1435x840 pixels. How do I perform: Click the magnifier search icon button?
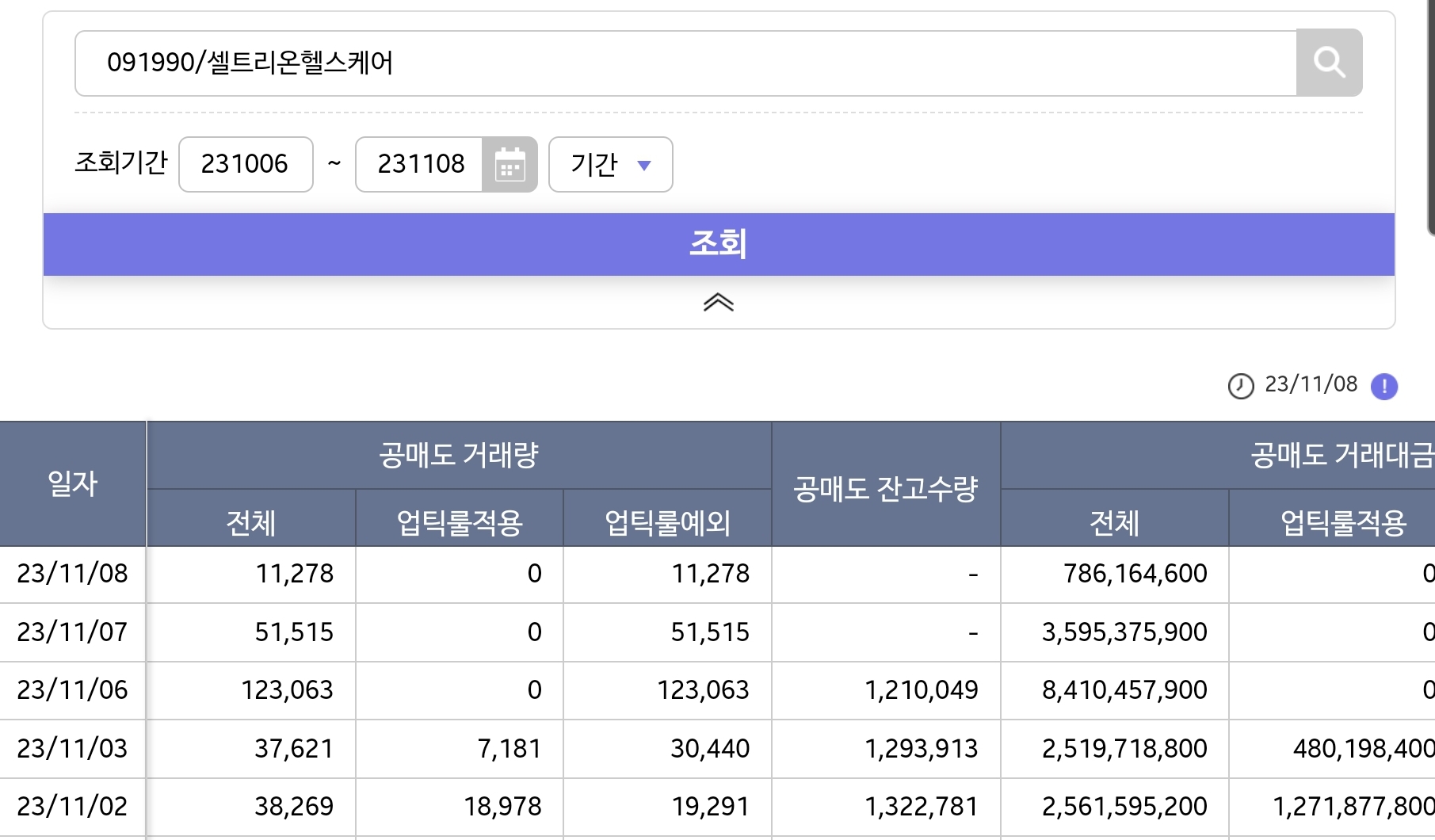(x=1329, y=63)
